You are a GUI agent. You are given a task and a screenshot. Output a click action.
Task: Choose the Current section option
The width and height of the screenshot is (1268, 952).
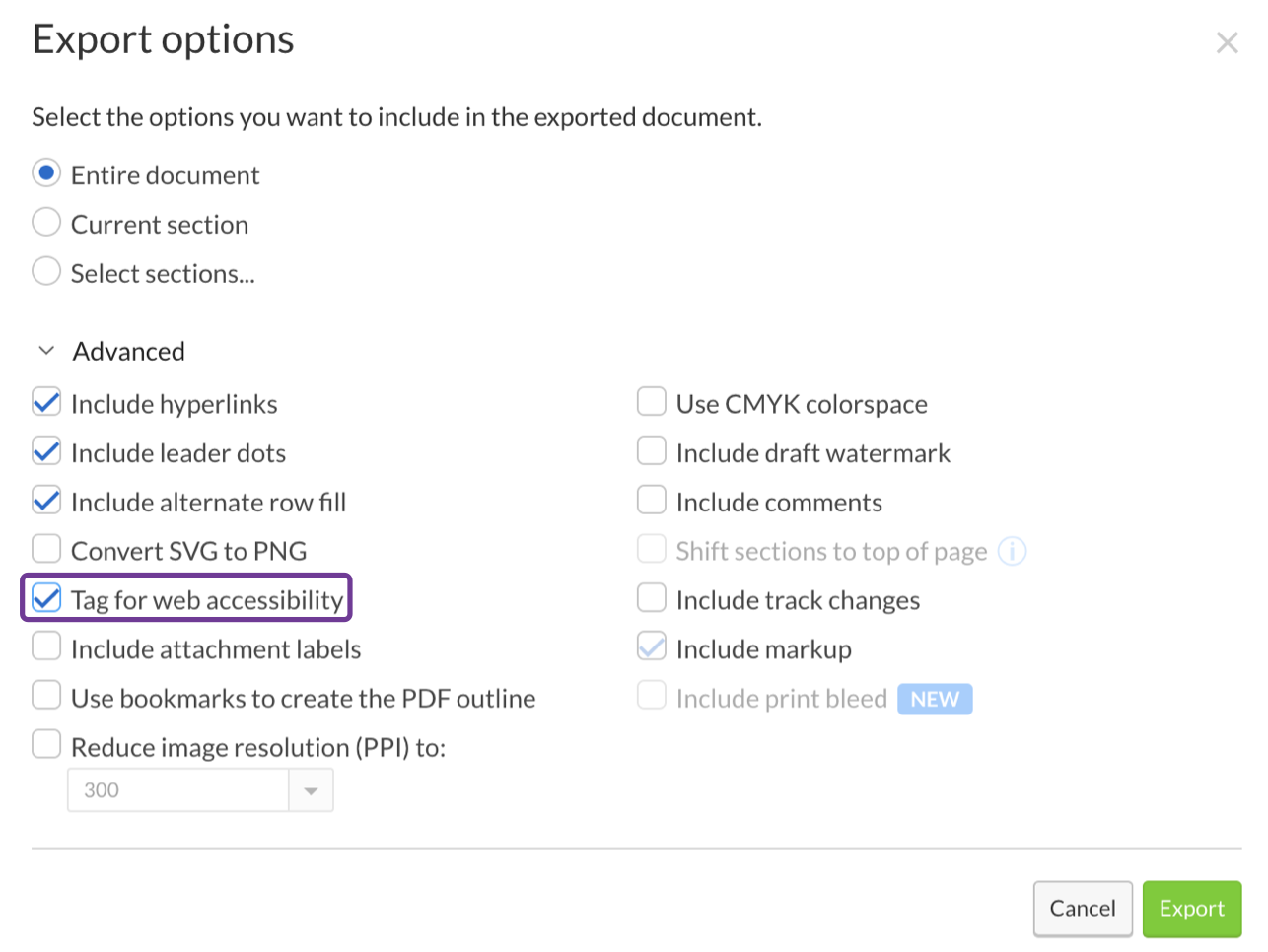pyautogui.click(x=45, y=222)
